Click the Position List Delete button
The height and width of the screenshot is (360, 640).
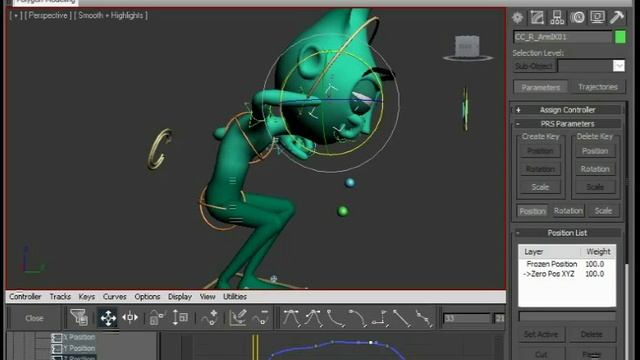pyautogui.click(x=591, y=334)
